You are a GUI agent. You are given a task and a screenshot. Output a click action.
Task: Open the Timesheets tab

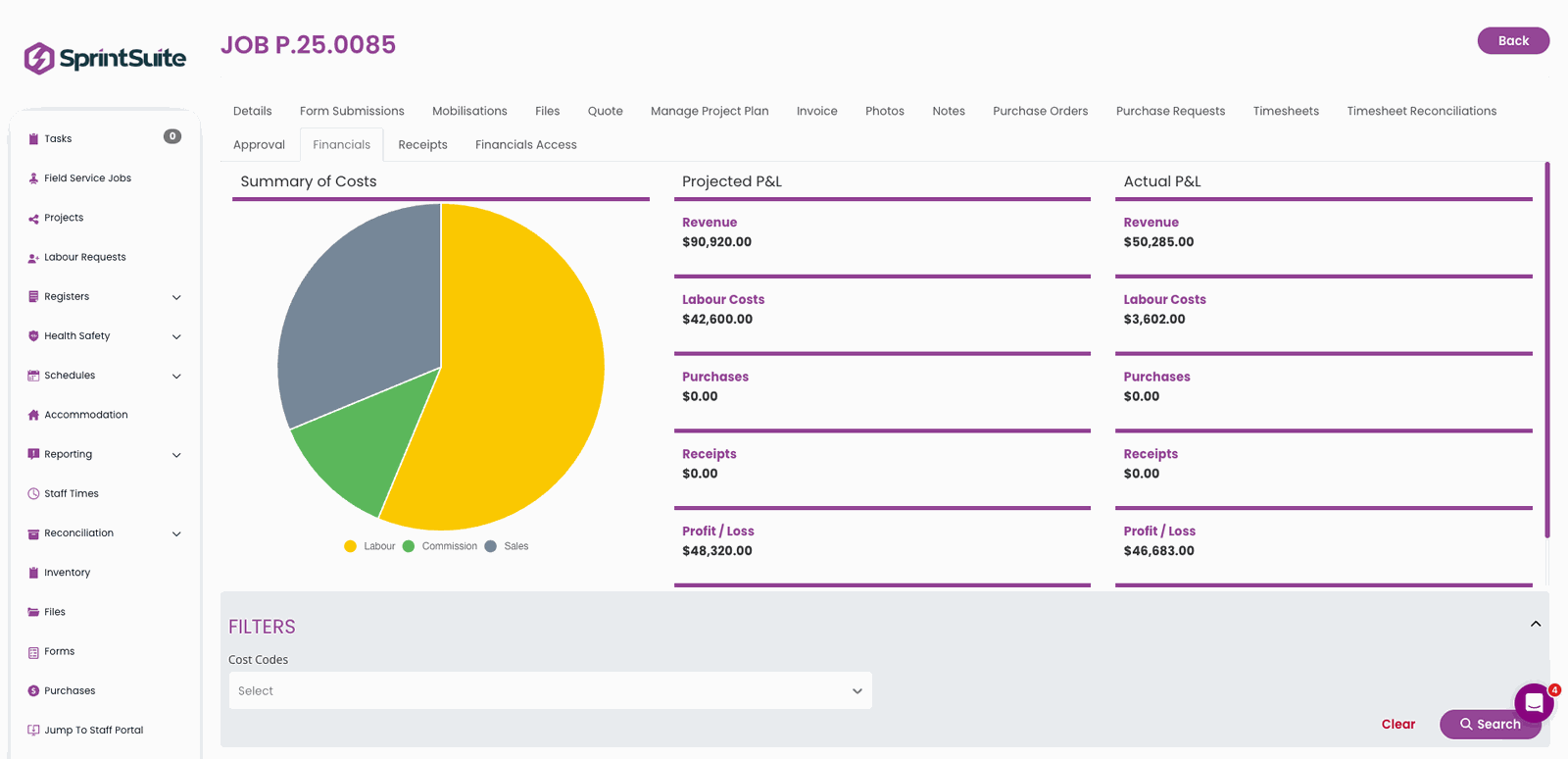click(x=1286, y=111)
